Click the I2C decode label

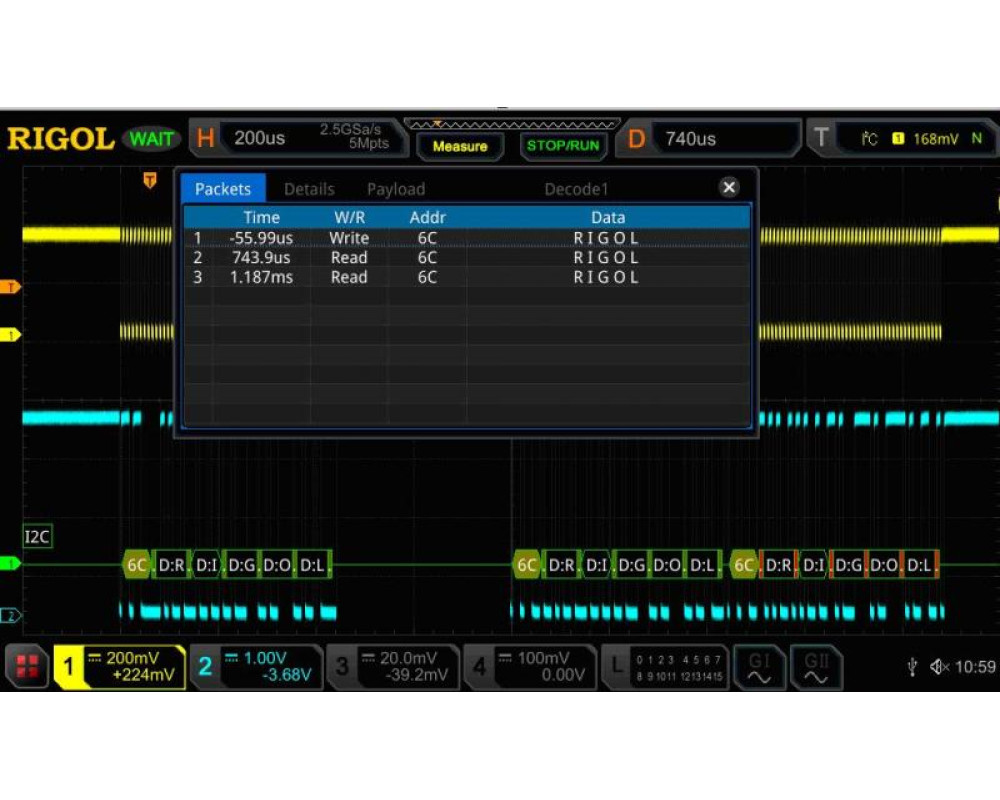[37, 537]
